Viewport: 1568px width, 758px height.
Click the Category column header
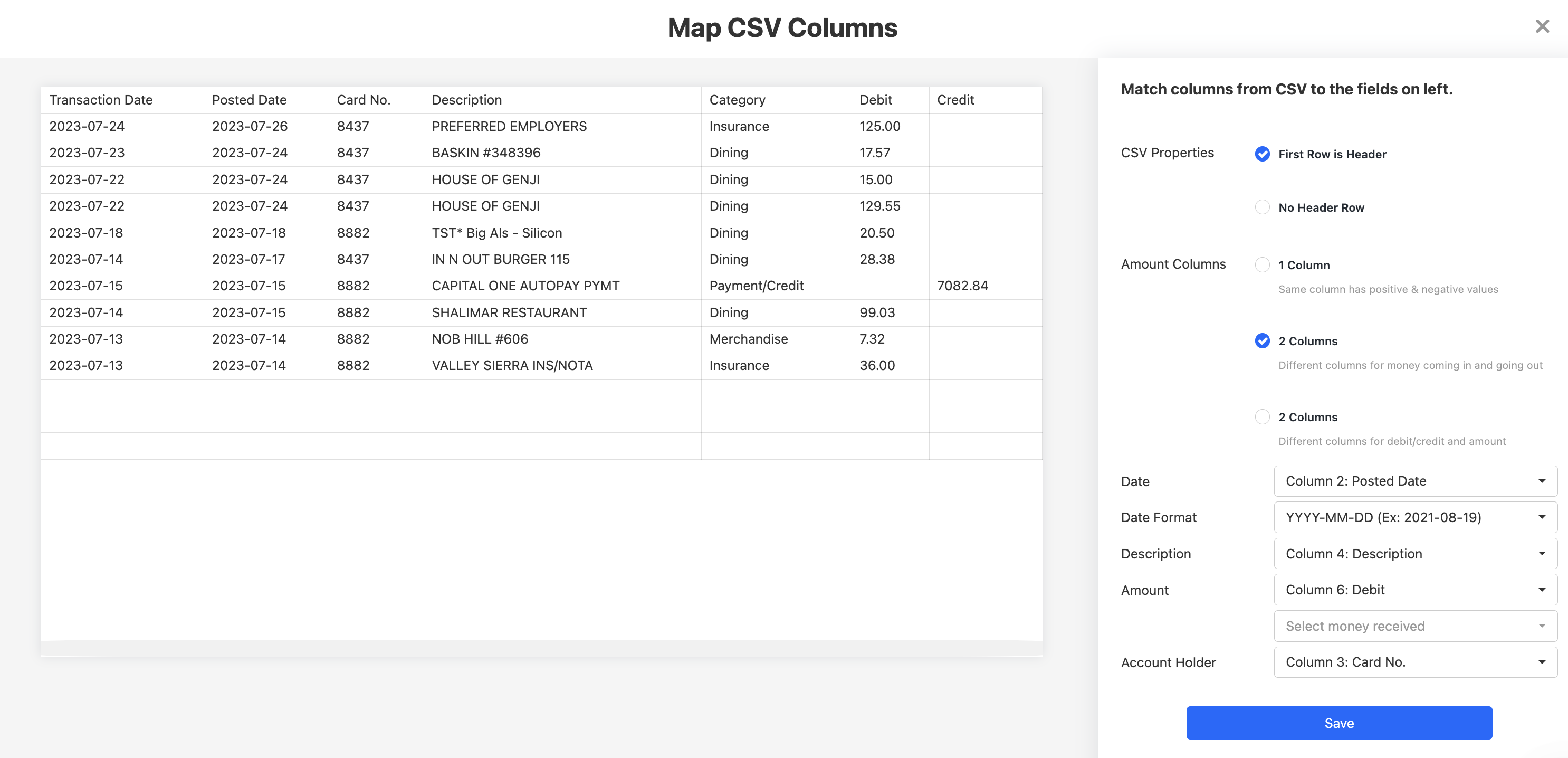(776, 100)
